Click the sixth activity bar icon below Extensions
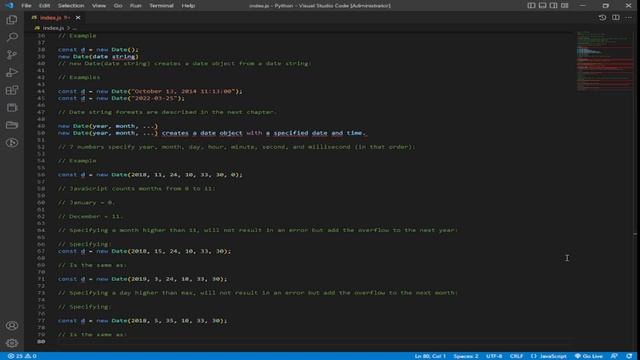 [x=12, y=107]
